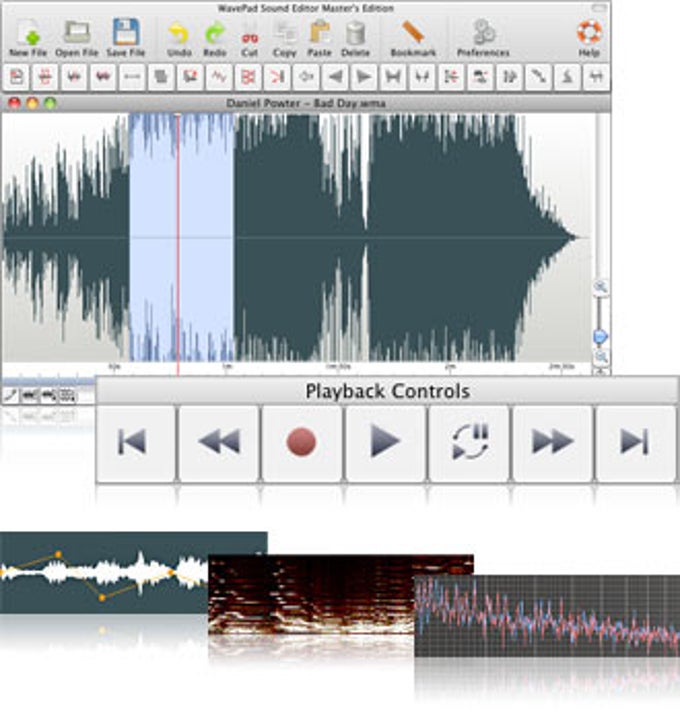Jump to start of the track
The height and width of the screenshot is (719, 680).
(x=134, y=442)
